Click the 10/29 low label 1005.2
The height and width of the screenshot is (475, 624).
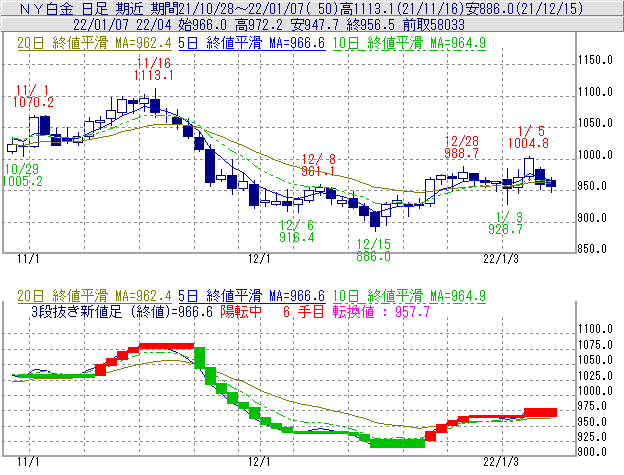click(22, 181)
